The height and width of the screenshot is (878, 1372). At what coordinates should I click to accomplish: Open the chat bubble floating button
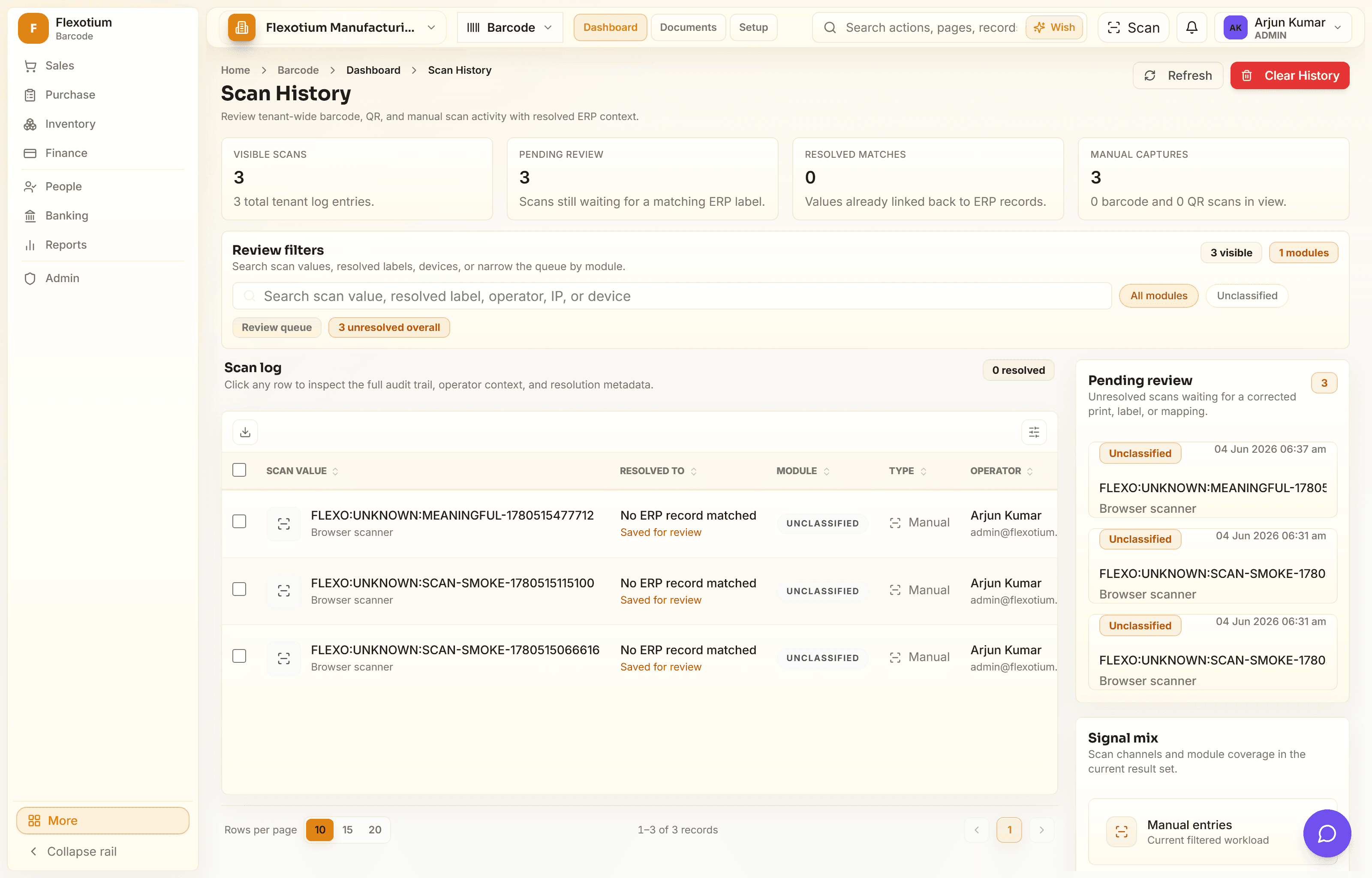[1327, 833]
